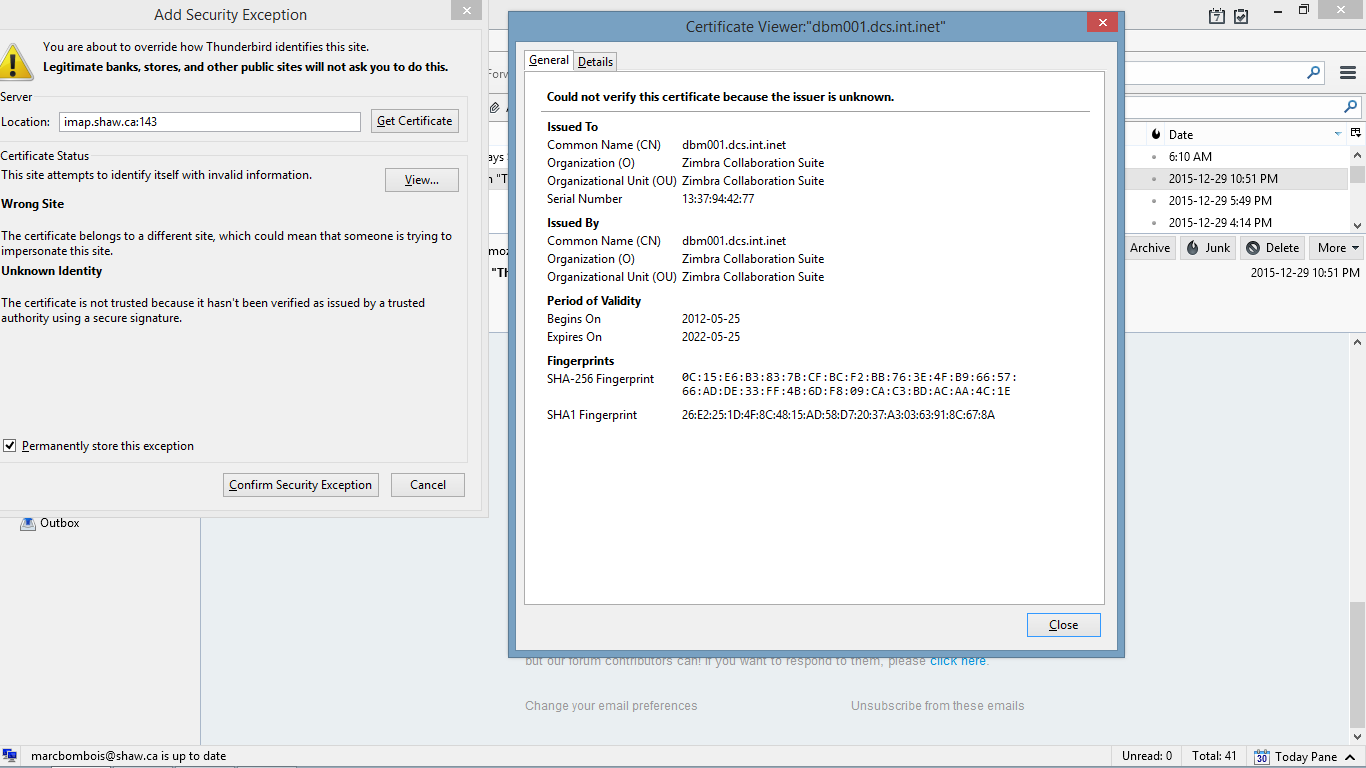The width and height of the screenshot is (1366, 768).
Task: Click the attachment paperclip icon behind the dialog
Action: click(x=494, y=107)
